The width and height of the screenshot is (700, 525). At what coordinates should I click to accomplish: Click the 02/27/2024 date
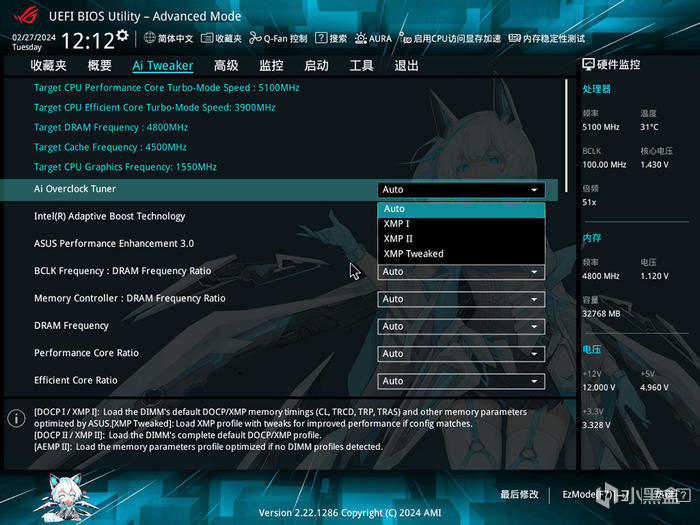click(x=34, y=38)
